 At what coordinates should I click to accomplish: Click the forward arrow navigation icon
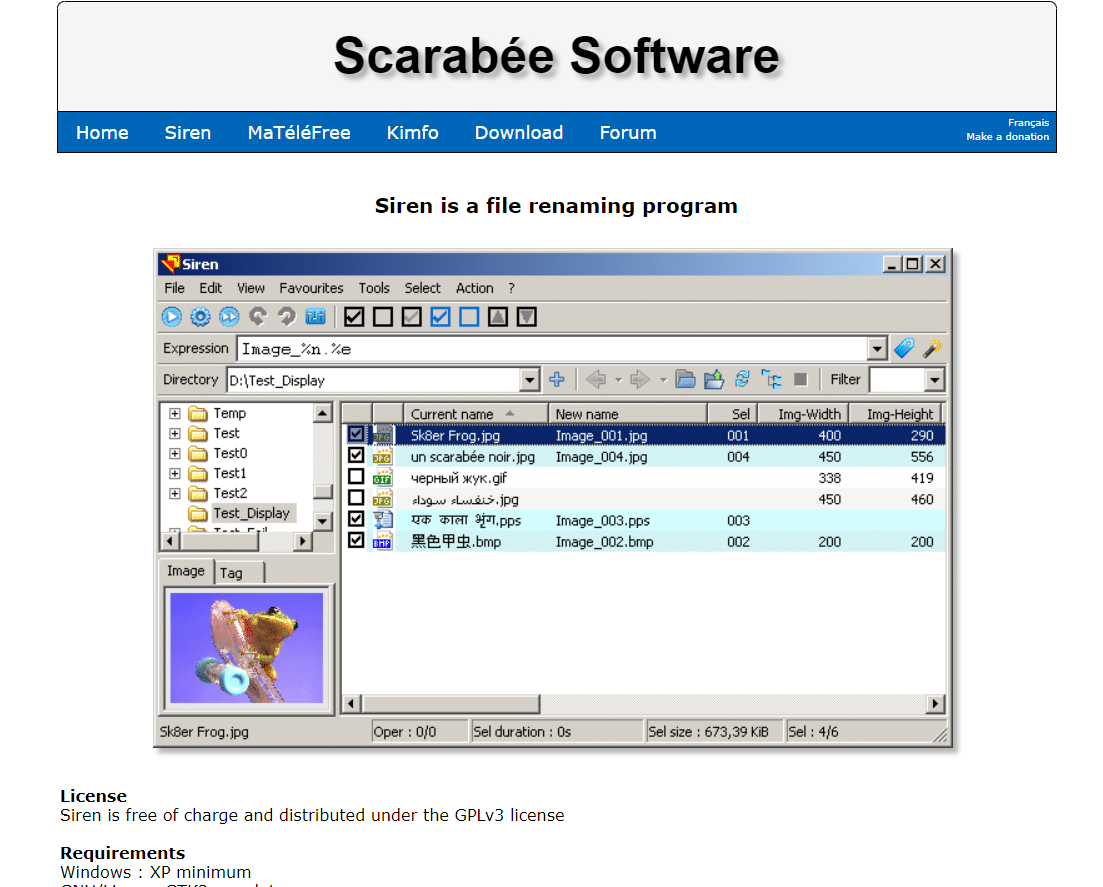click(x=639, y=380)
